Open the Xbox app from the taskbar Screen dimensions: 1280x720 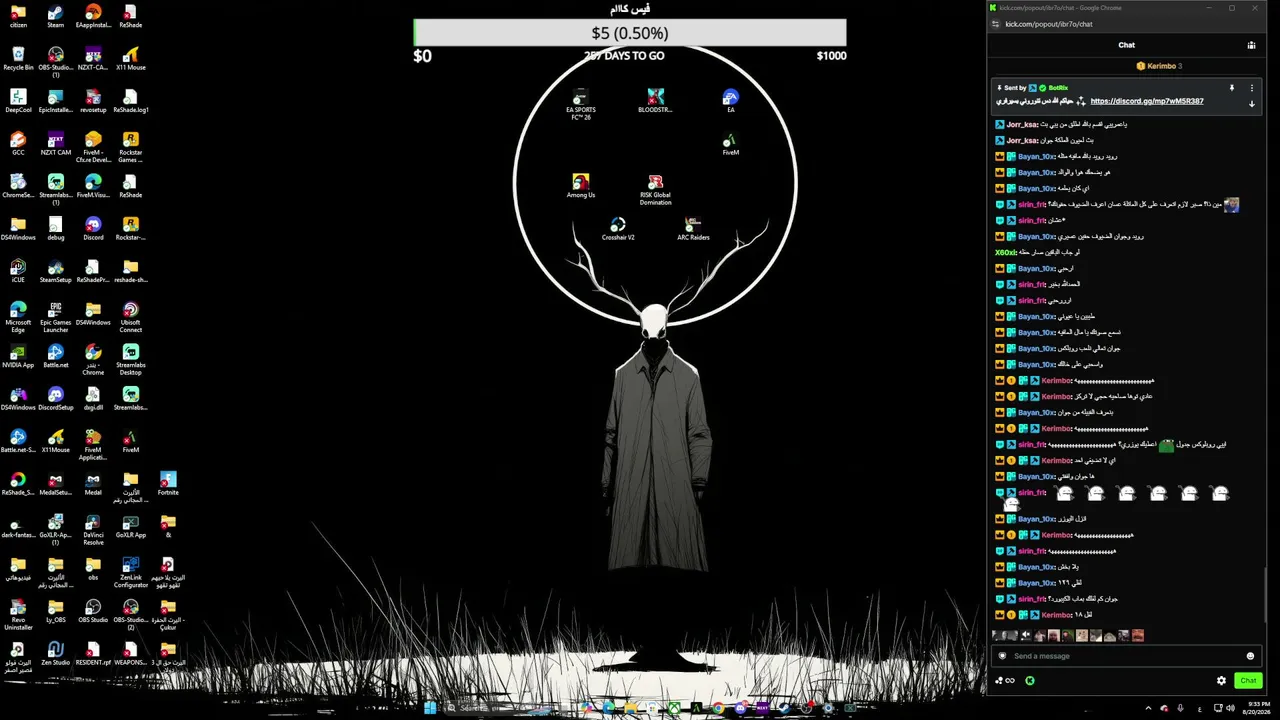674,708
